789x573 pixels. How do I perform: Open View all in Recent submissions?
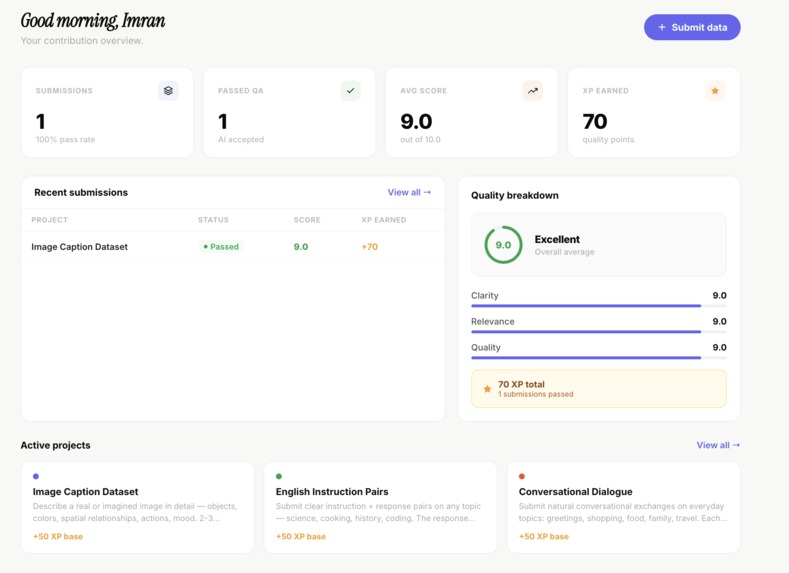(x=409, y=192)
